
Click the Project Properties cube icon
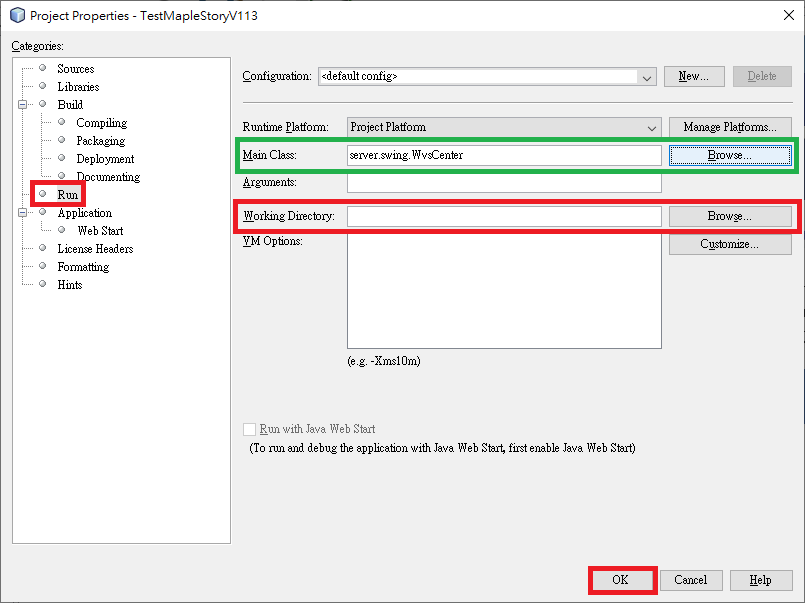pos(17,15)
